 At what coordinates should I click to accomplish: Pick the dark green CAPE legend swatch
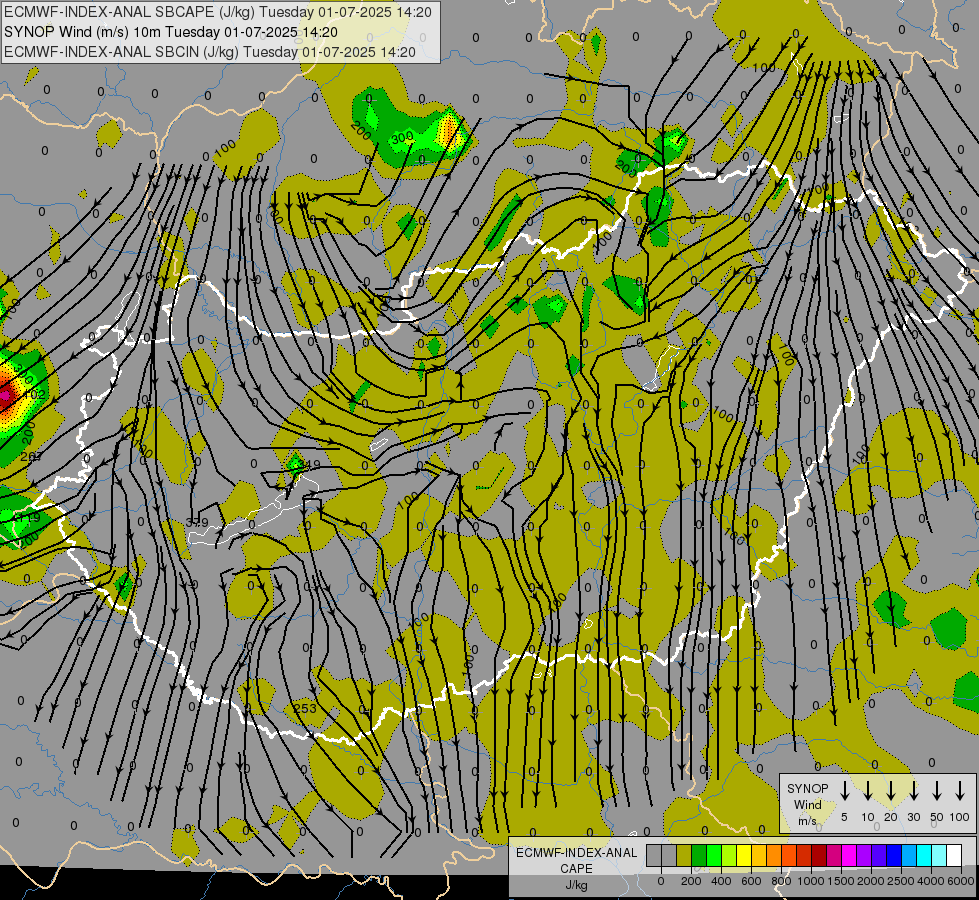699,855
